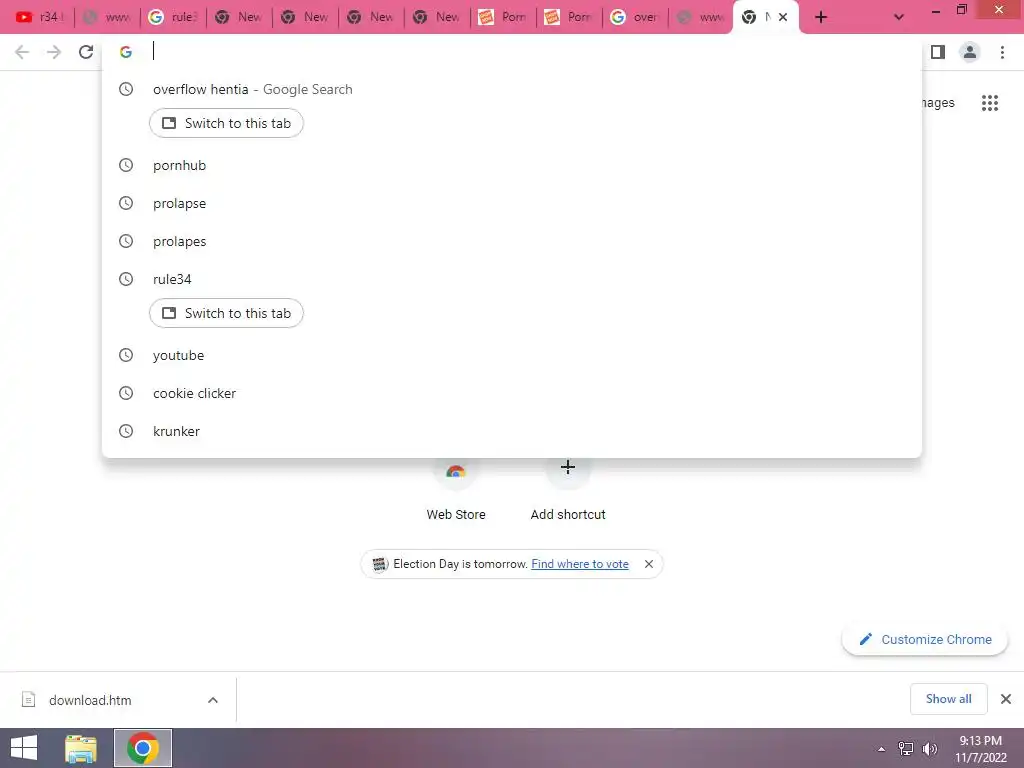1024x768 pixels.
Task: Close the downloads bar with the X
Action: pos(1006,699)
